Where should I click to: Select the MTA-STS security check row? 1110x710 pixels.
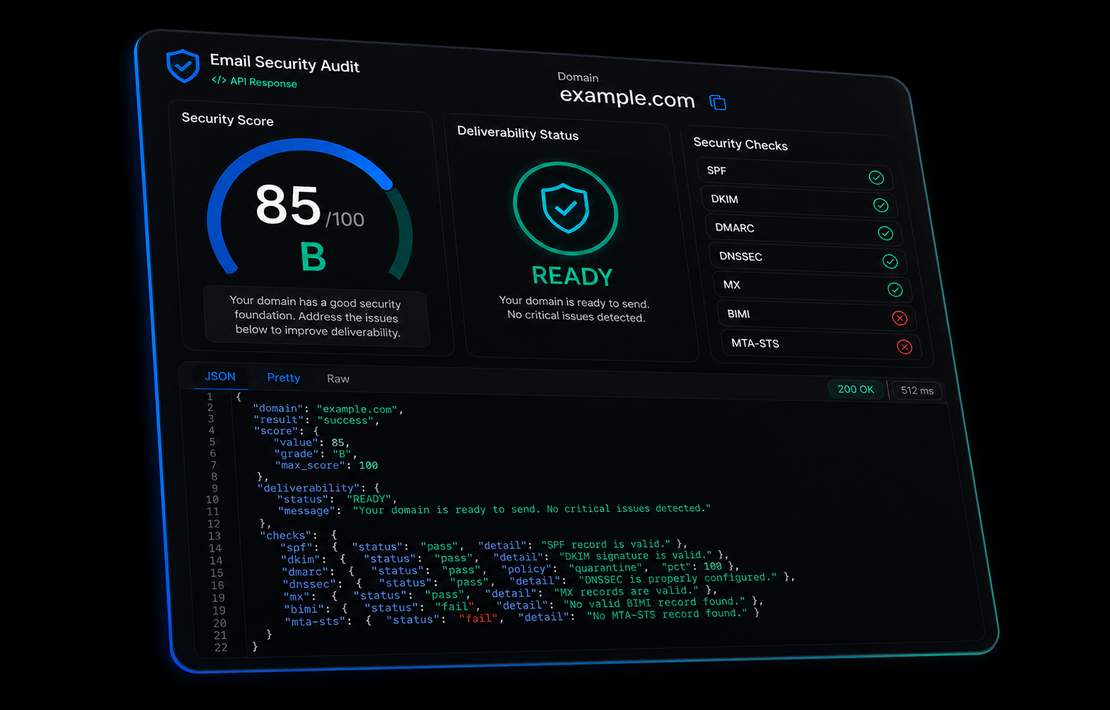822,345
